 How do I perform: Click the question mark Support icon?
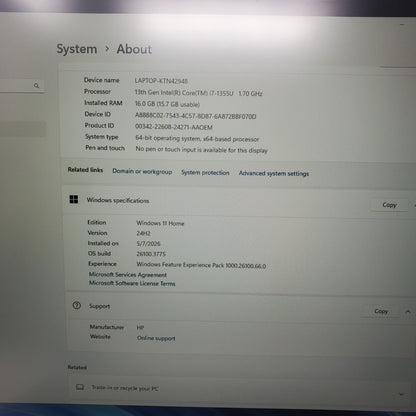click(x=77, y=305)
